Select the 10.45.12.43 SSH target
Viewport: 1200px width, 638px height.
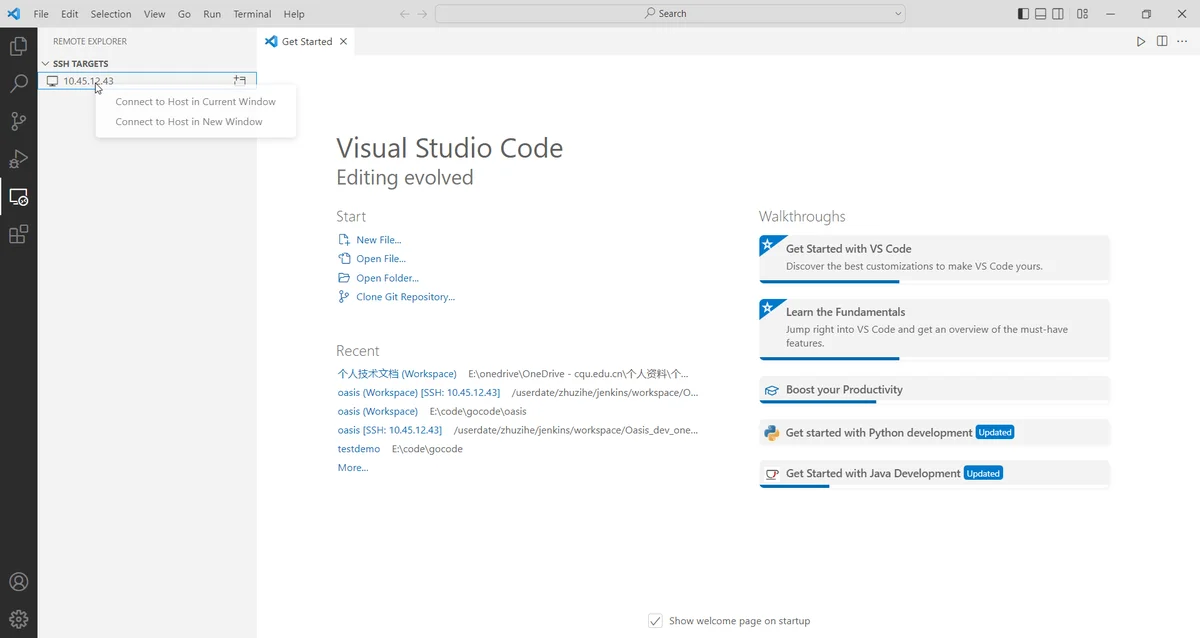pyautogui.click(x=147, y=81)
